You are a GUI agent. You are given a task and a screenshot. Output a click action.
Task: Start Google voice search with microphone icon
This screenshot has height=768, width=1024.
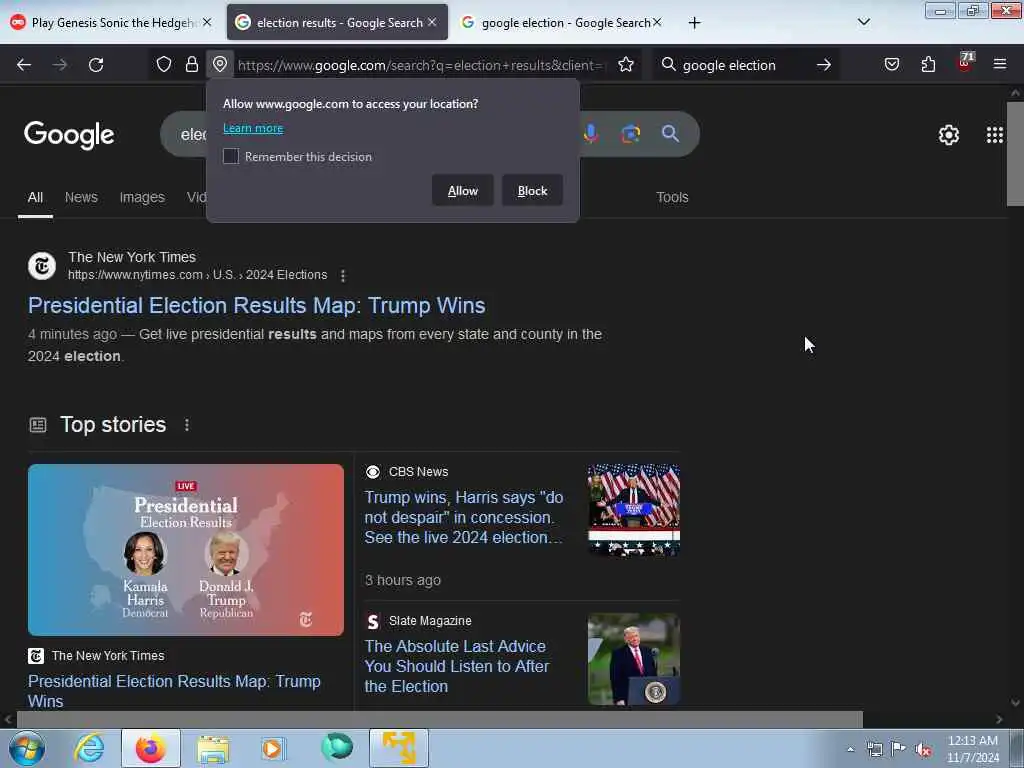[x=591, y=134]
